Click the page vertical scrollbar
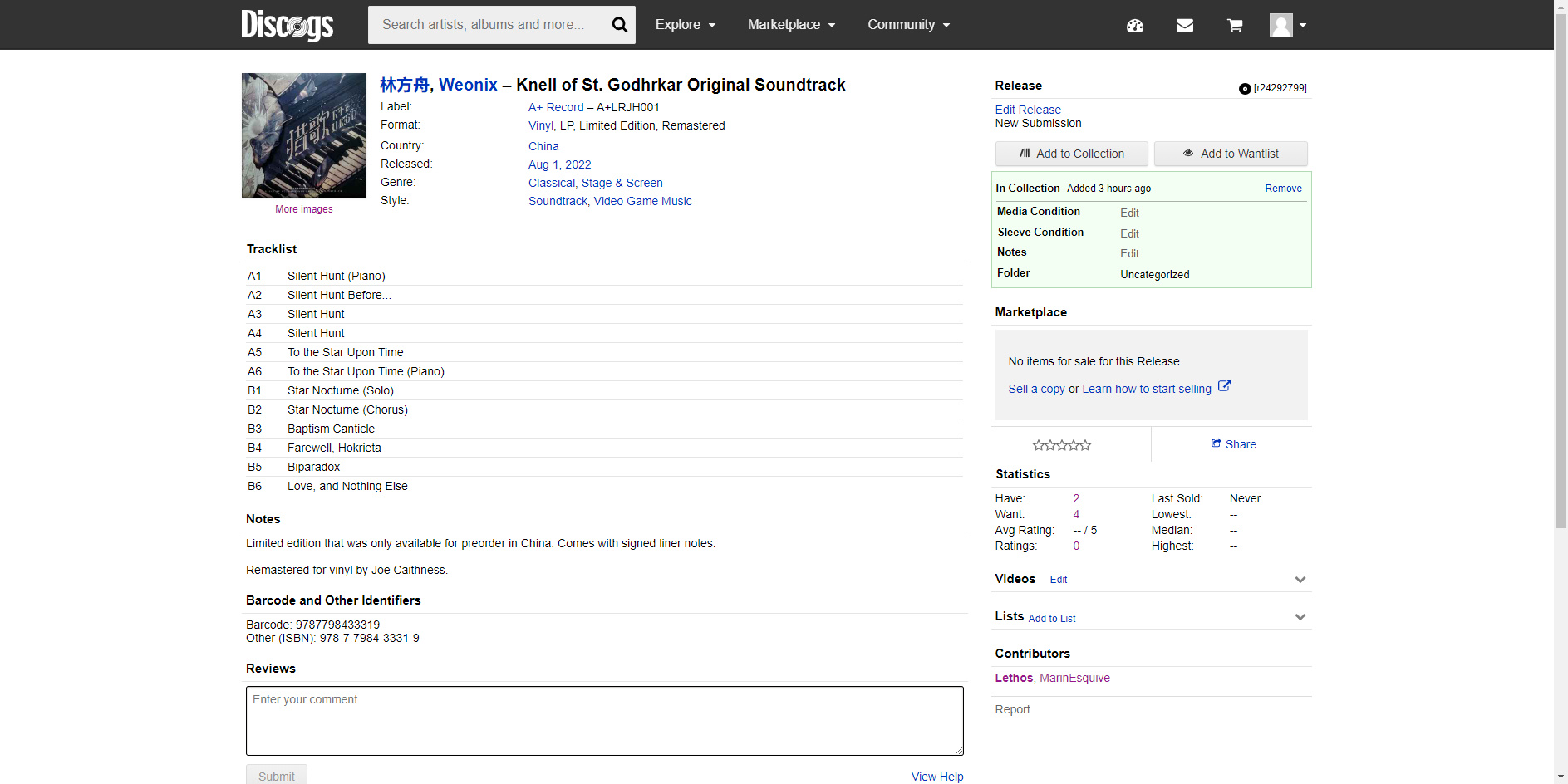This screenshot has height=784, width=1568. (x=1561, y=271)
